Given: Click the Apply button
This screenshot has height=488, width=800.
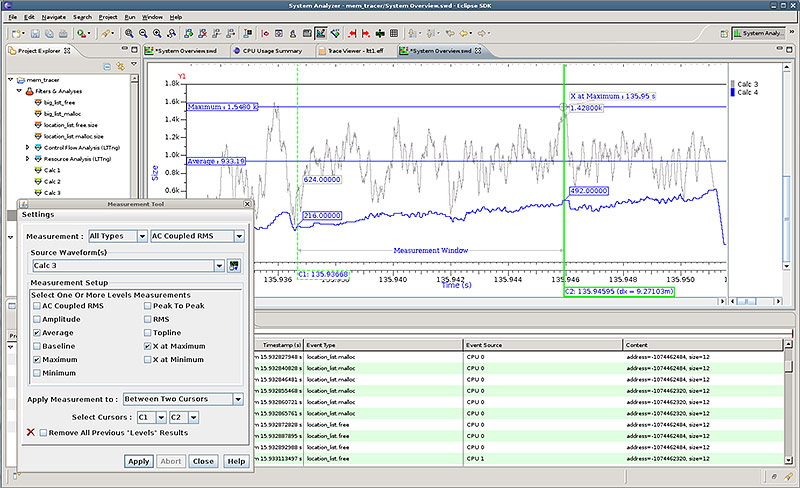Looking at the screenshot, I should [x=138, y=461].
